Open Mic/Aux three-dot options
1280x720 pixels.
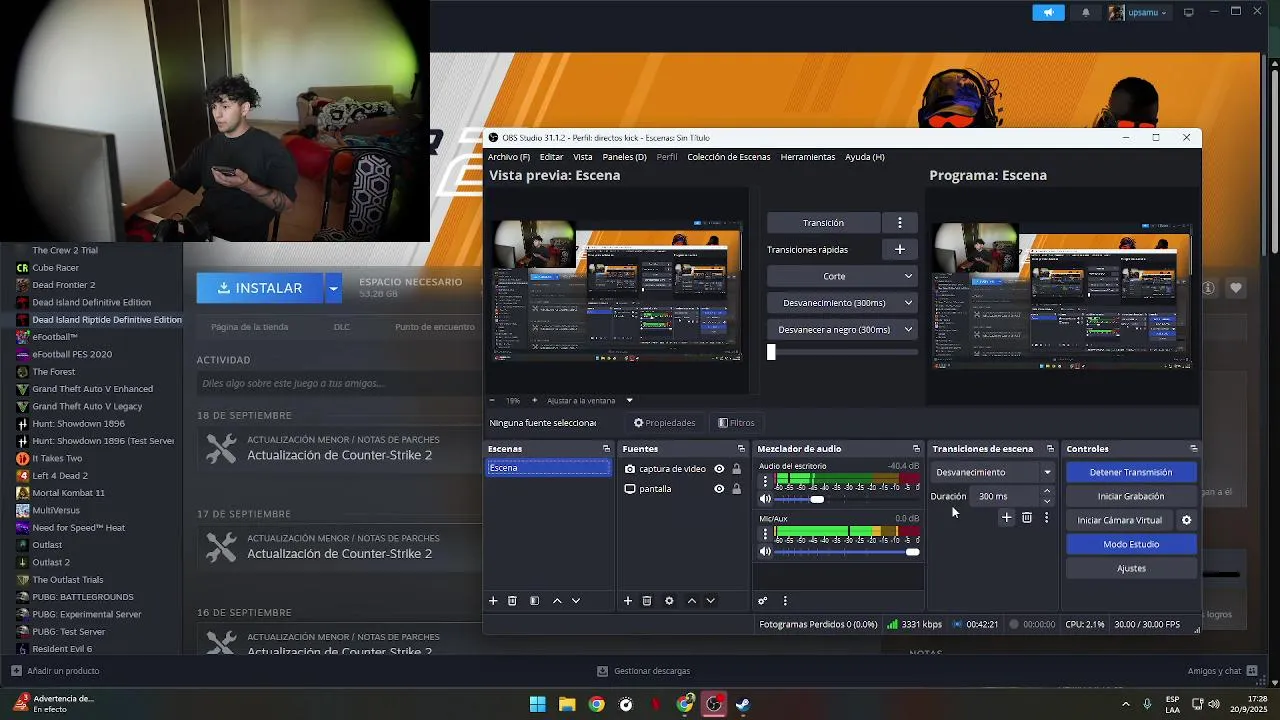click(x=766, y=534)
